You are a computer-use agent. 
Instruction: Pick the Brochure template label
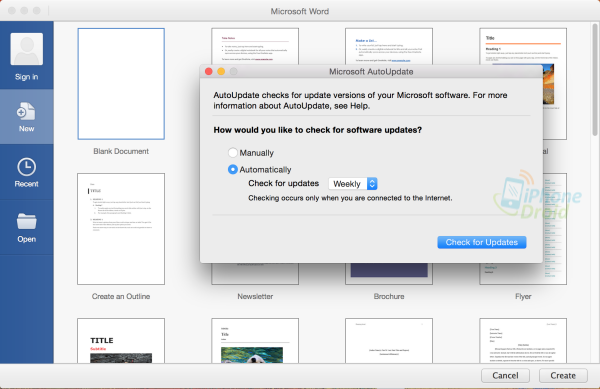tap(389, 296)
